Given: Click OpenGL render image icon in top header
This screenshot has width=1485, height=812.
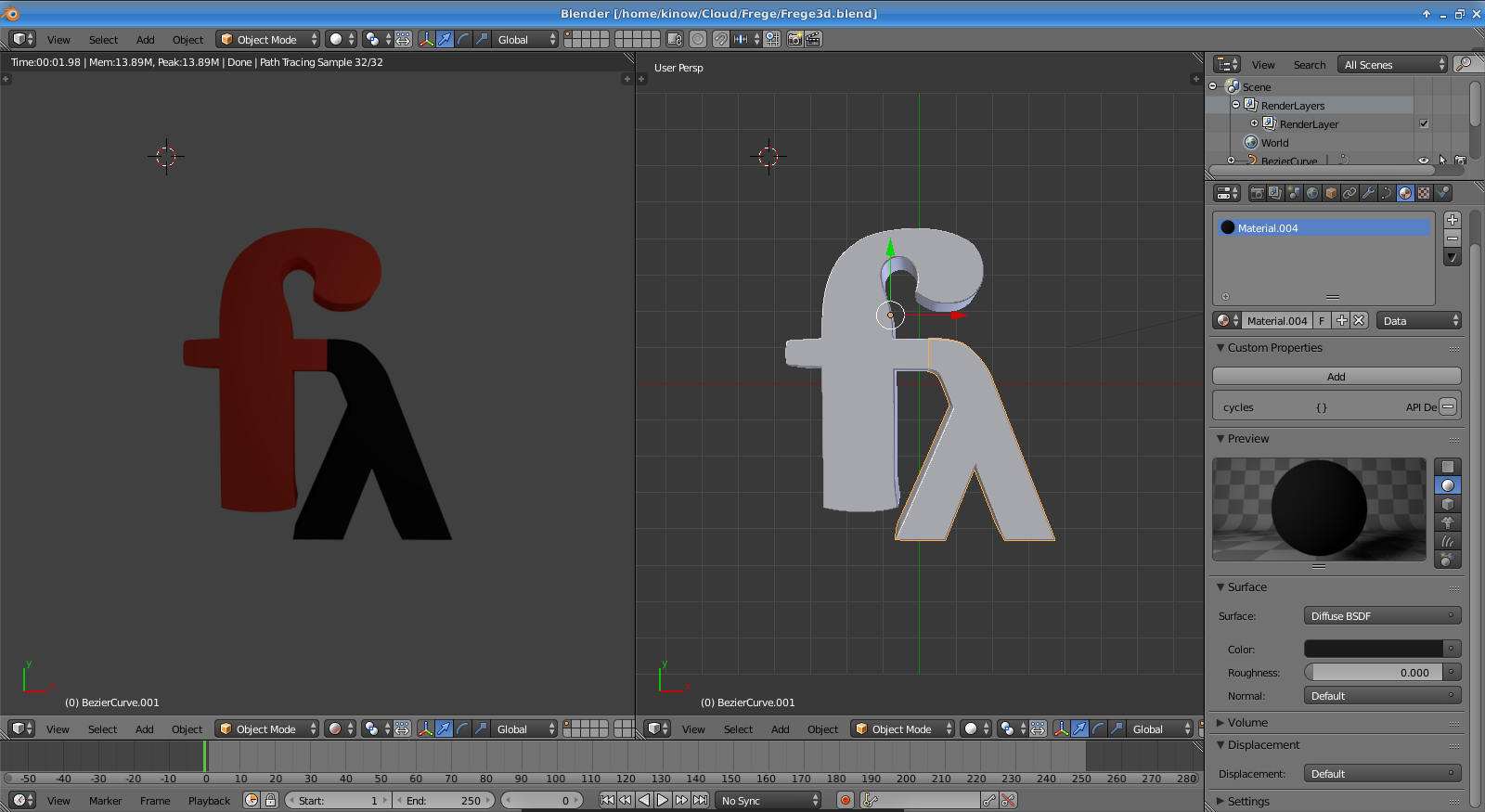Looking at the screenshot, I should tap(794, 39).
